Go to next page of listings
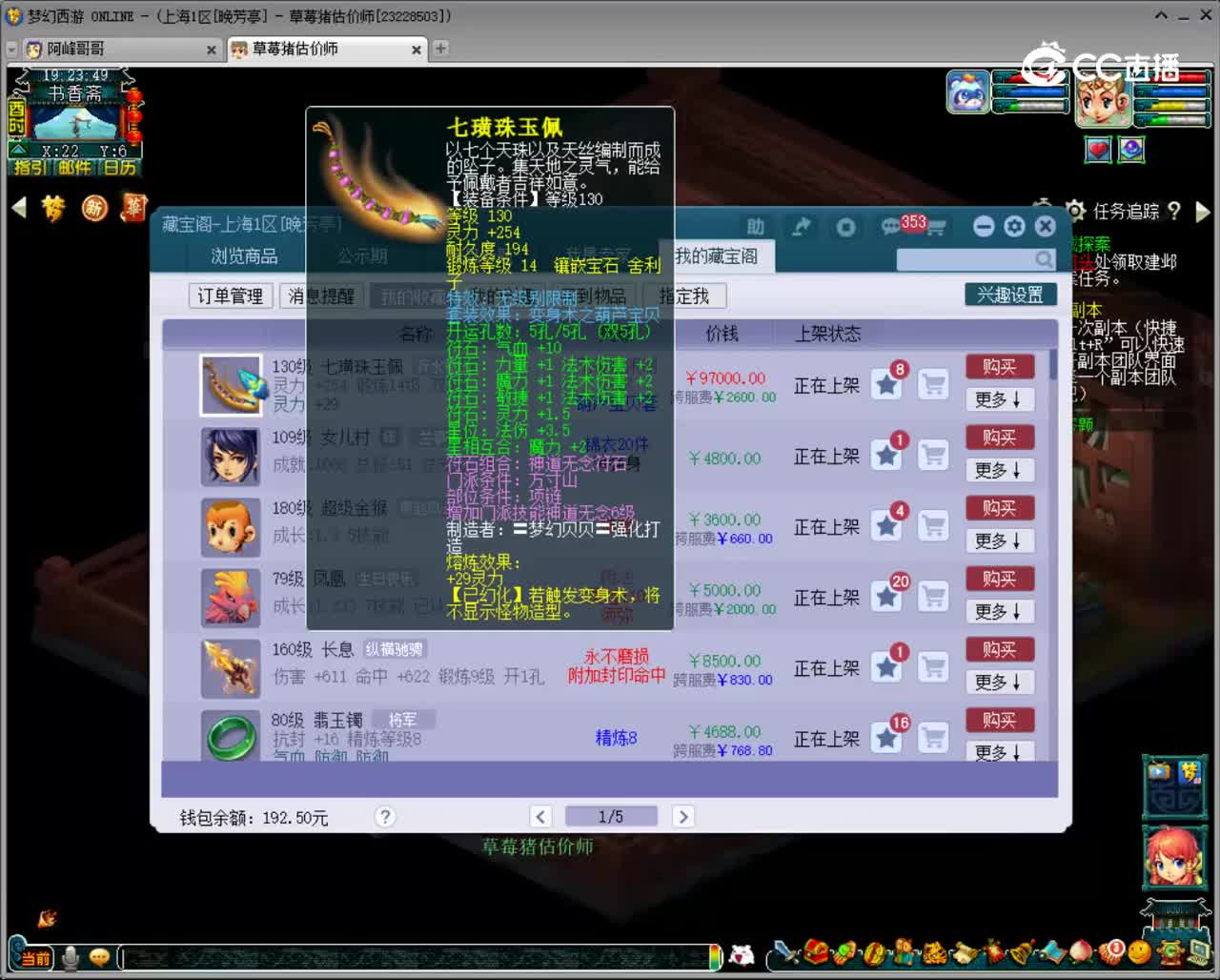The width and height of the screenshot is (1220, 980). click(x=682, y=816)
